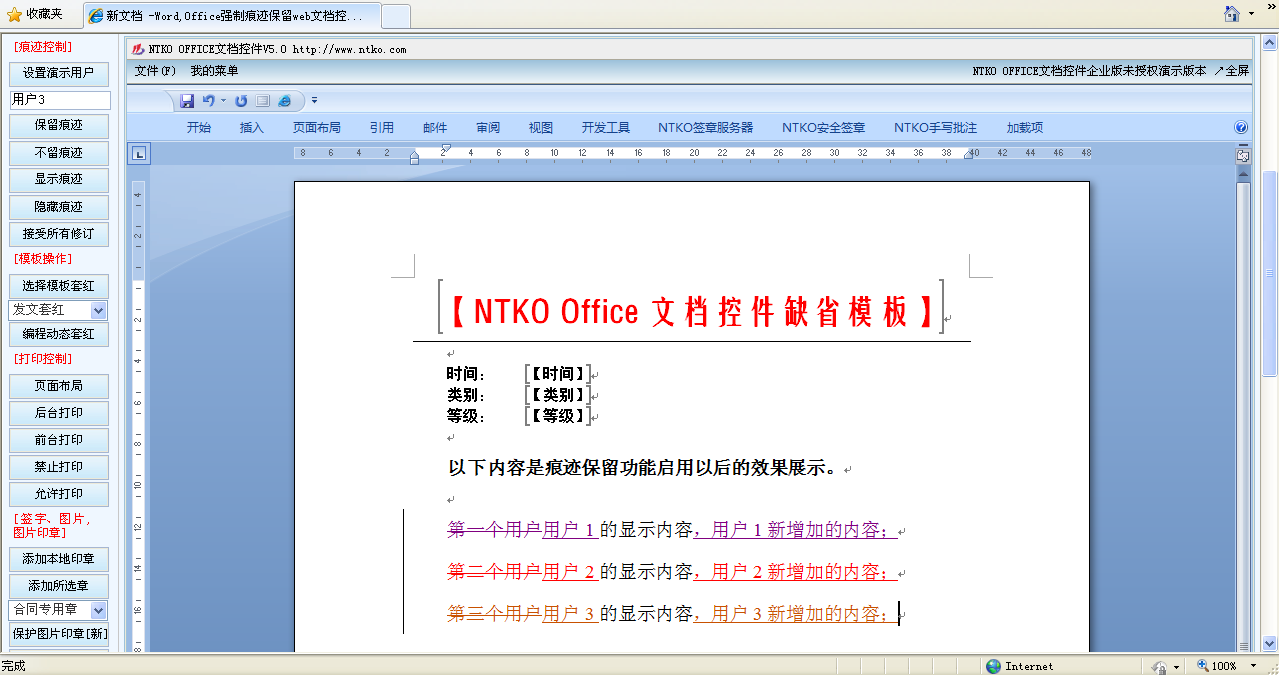
Task: Click the 保留痕迹 button
Action: tap(59, 126)
